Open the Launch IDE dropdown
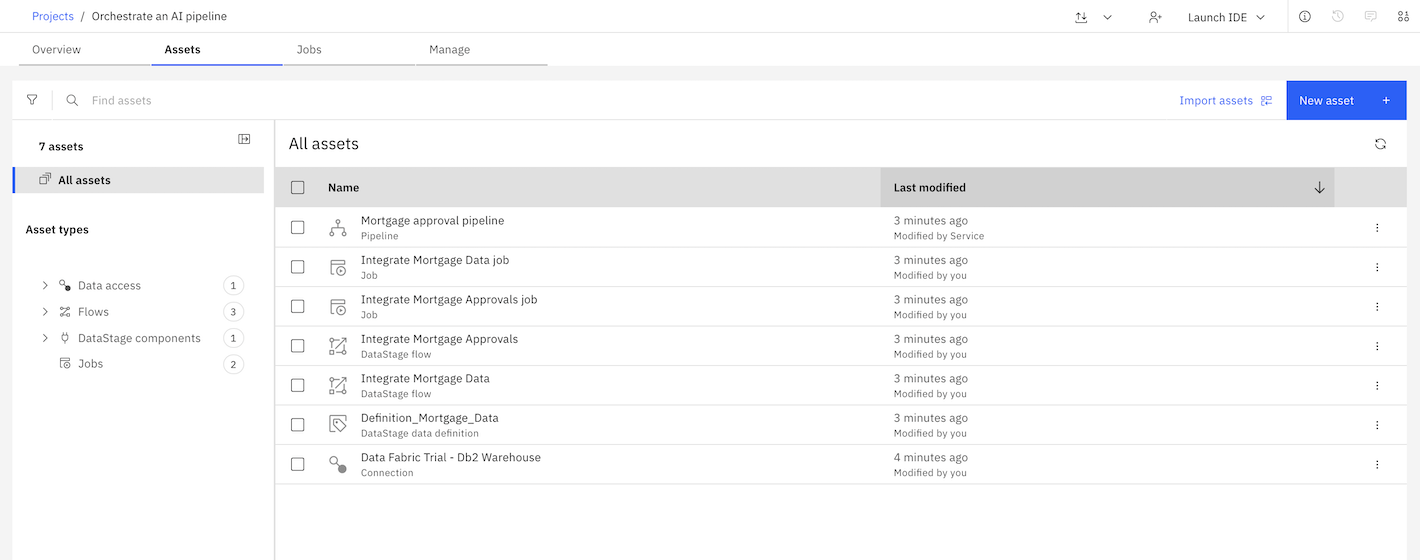Screen dimensions: 1420x560 [x=1226, y=17]
